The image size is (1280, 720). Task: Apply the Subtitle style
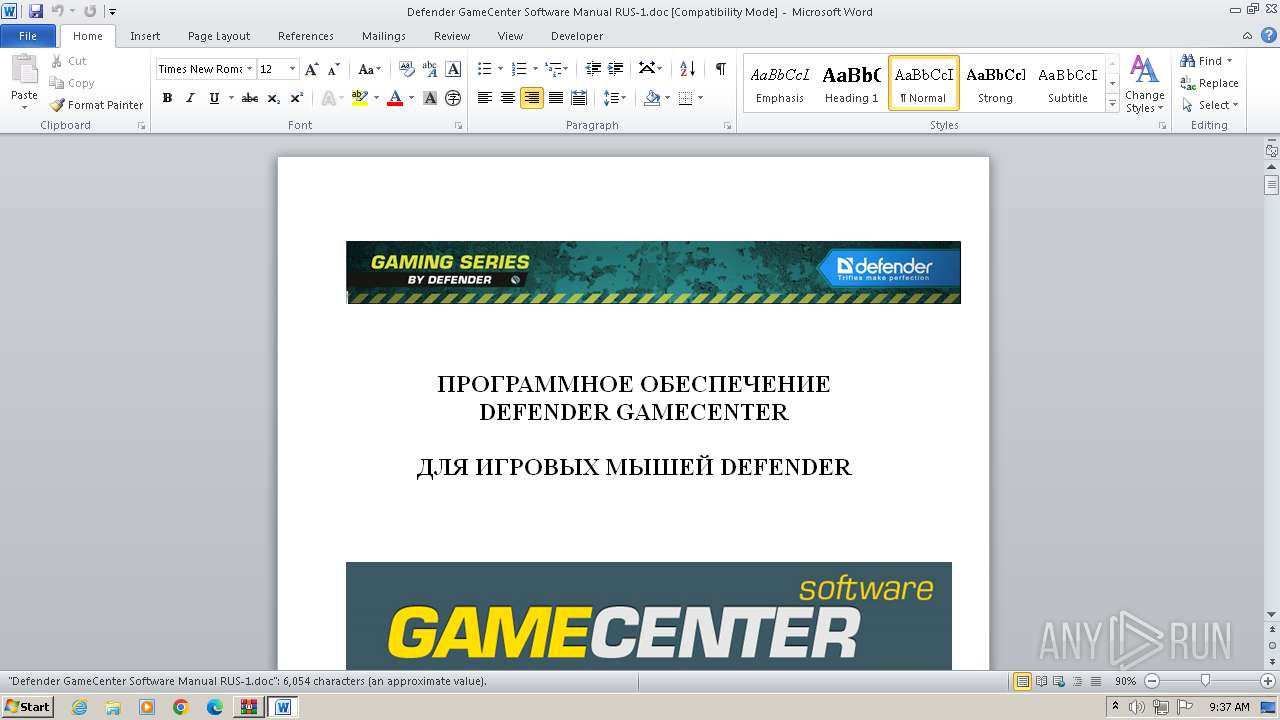1068,83
